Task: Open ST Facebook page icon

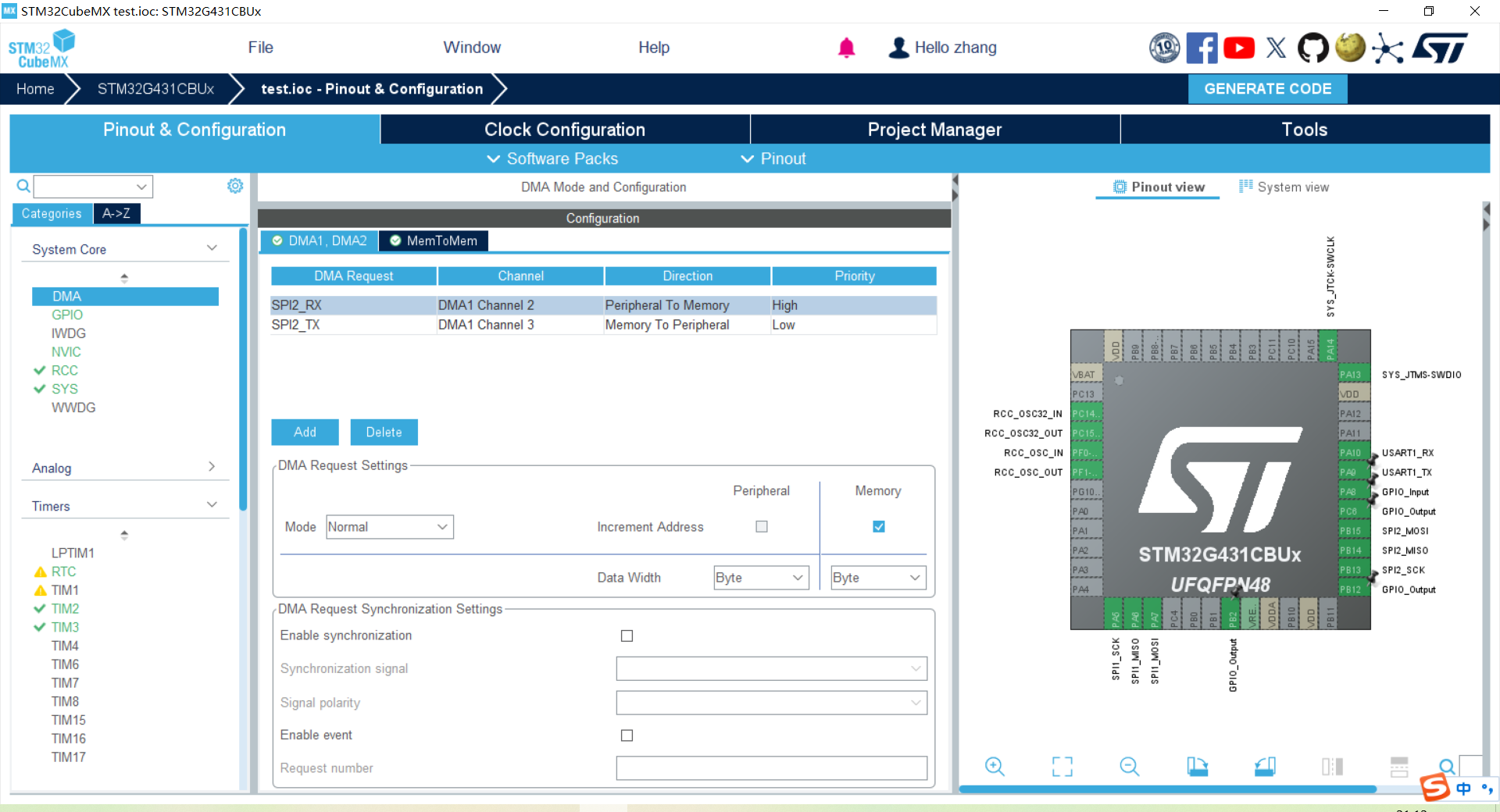Action: (1202, 48)
